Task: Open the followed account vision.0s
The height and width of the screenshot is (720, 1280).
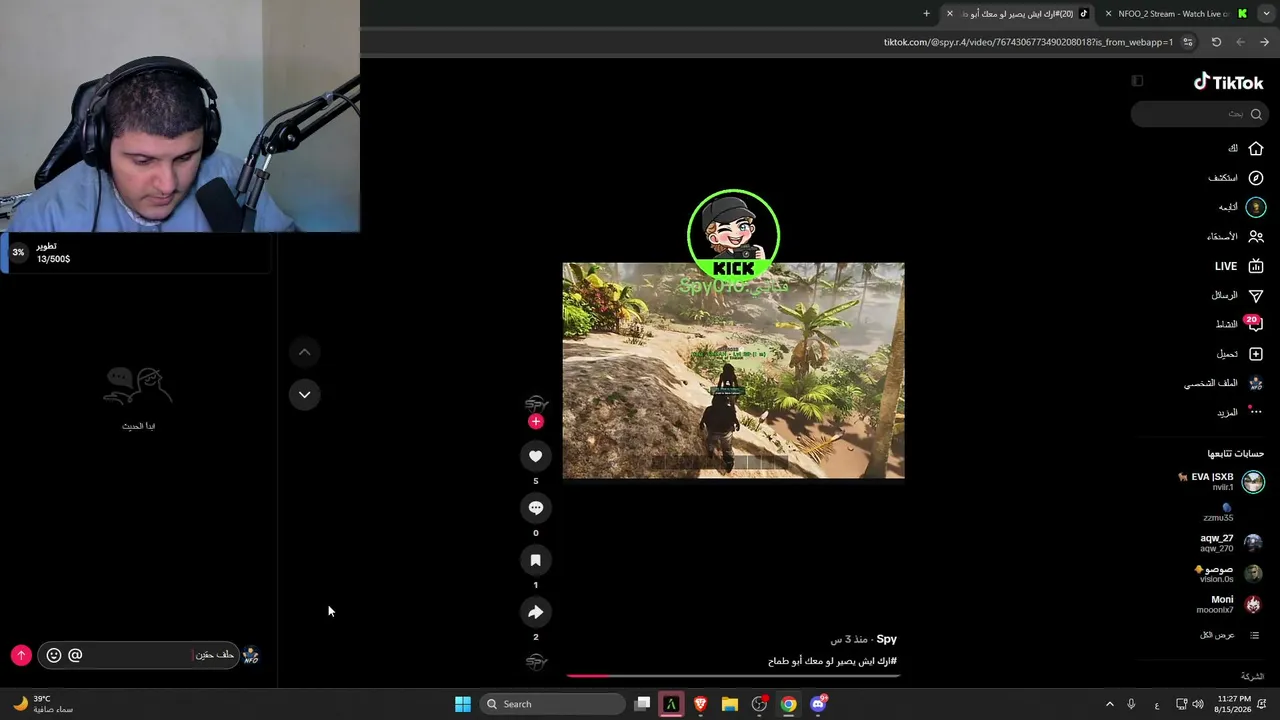Action: 1229,574
